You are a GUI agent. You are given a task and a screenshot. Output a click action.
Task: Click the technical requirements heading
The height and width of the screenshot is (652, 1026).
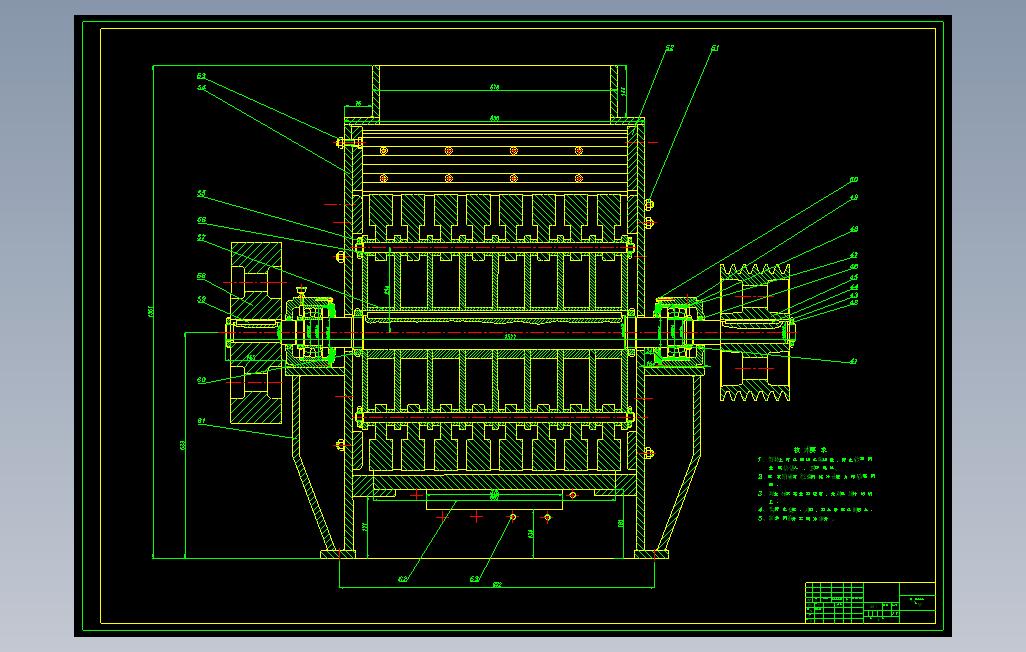point(810,450)
